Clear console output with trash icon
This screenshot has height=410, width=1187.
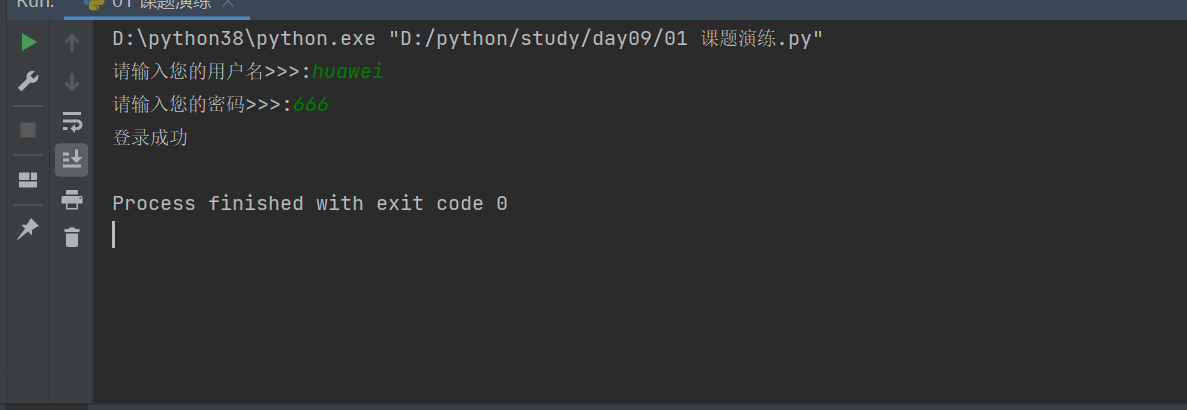coord(71,237)
